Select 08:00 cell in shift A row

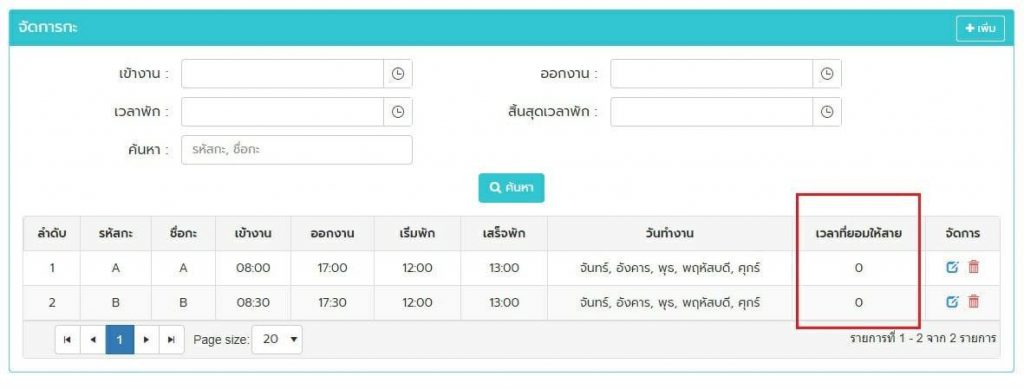click(253, 268)
